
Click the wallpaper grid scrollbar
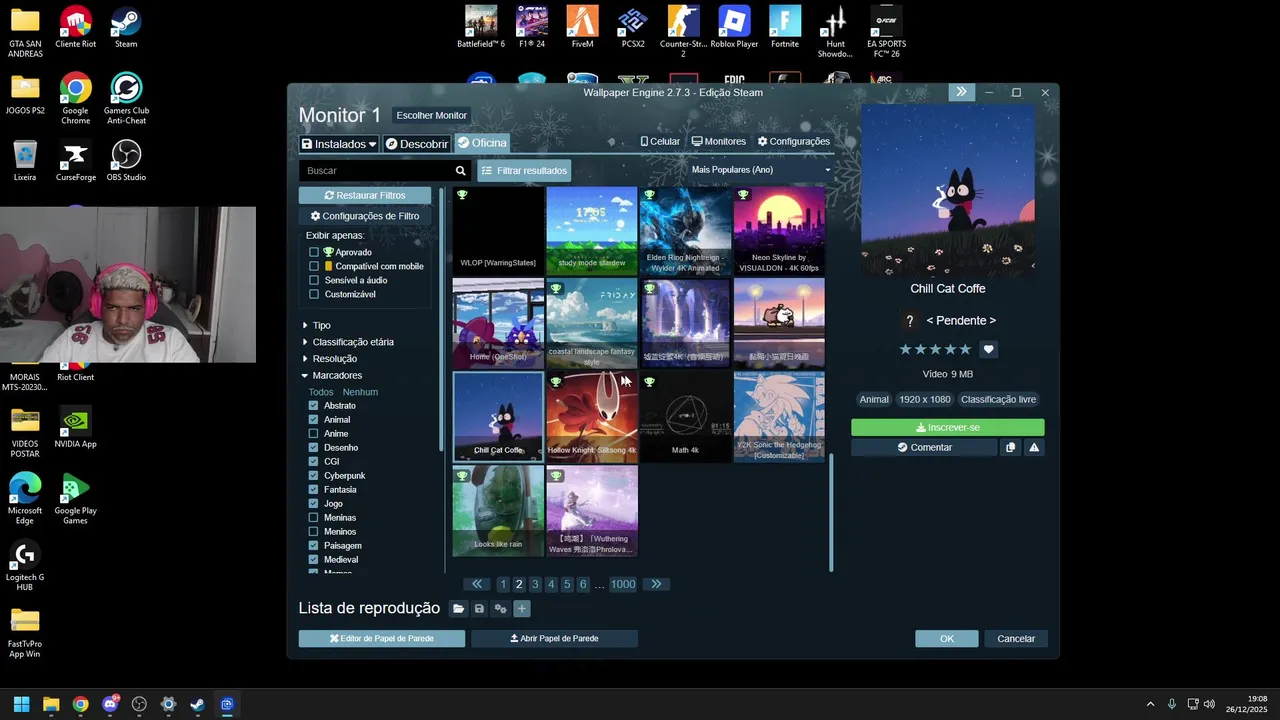tap(830, 512)
